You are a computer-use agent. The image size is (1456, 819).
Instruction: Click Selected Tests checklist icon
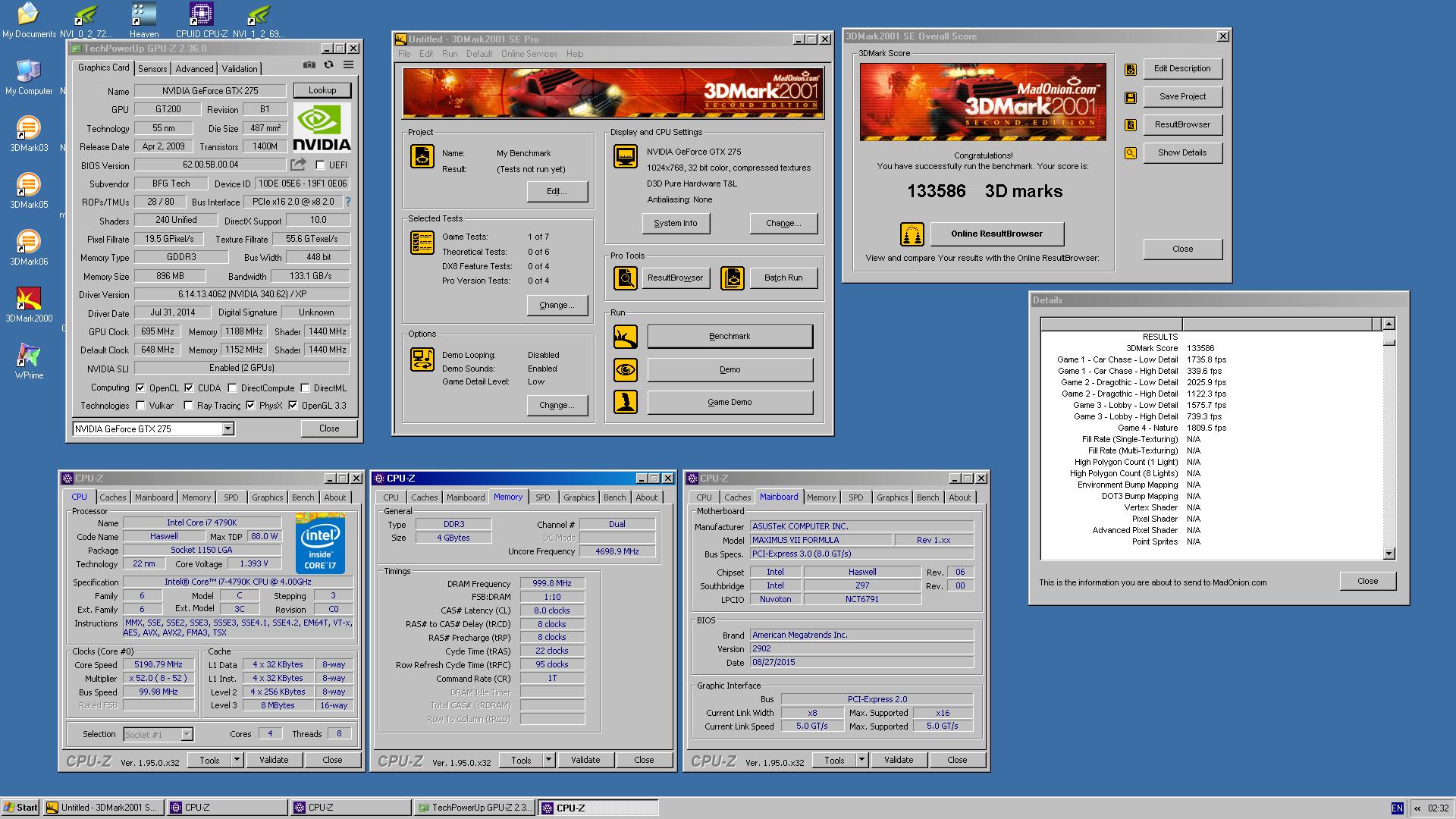click(x=422, y=243)
